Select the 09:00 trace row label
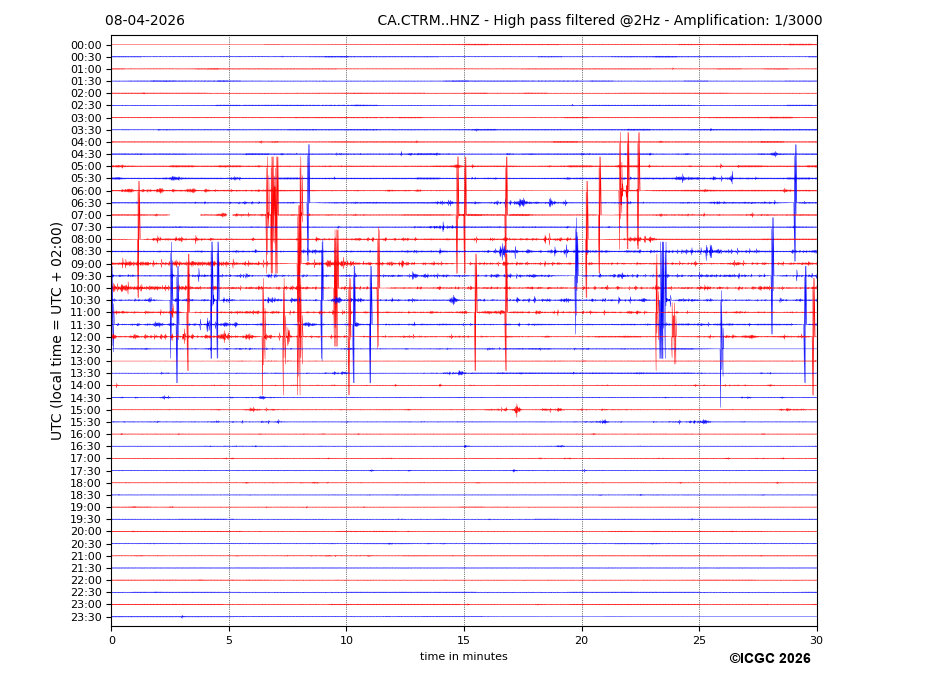The width and height of the screenshot is (927, 696). [86, 264]
